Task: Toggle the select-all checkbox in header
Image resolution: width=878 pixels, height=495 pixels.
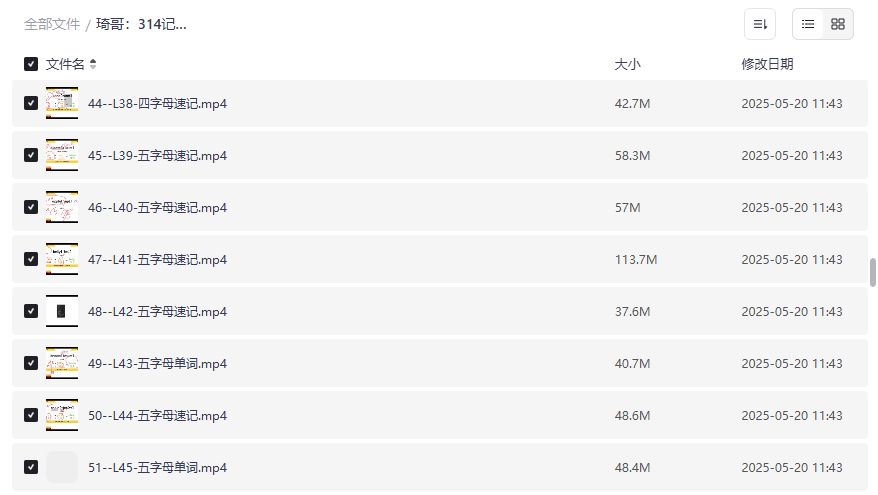Action: (31, 64)
